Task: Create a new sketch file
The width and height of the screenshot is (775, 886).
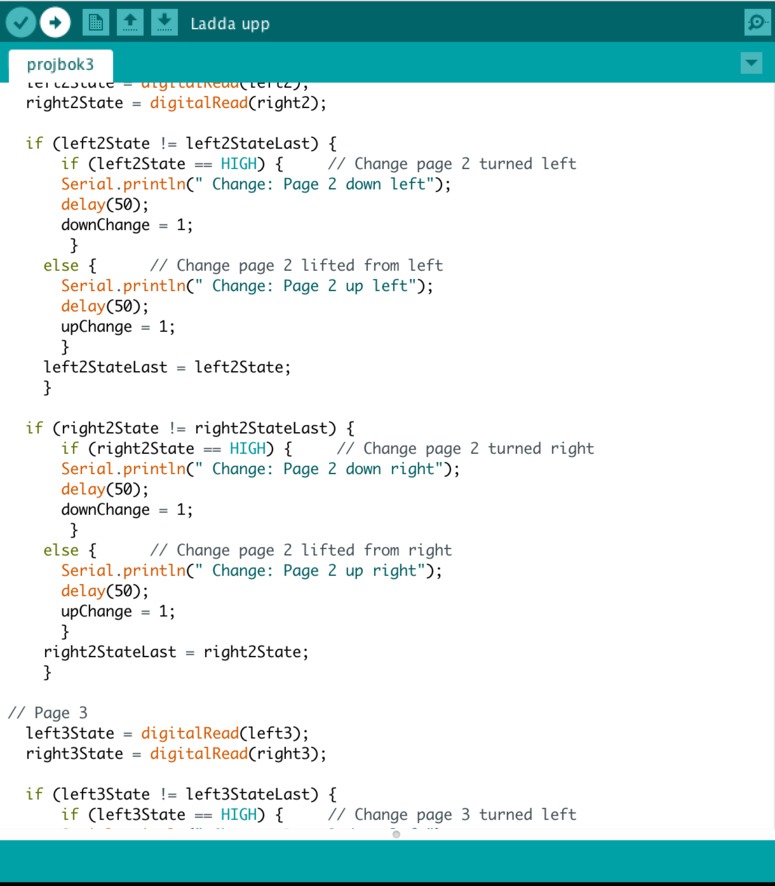Action: coord(96,21)
